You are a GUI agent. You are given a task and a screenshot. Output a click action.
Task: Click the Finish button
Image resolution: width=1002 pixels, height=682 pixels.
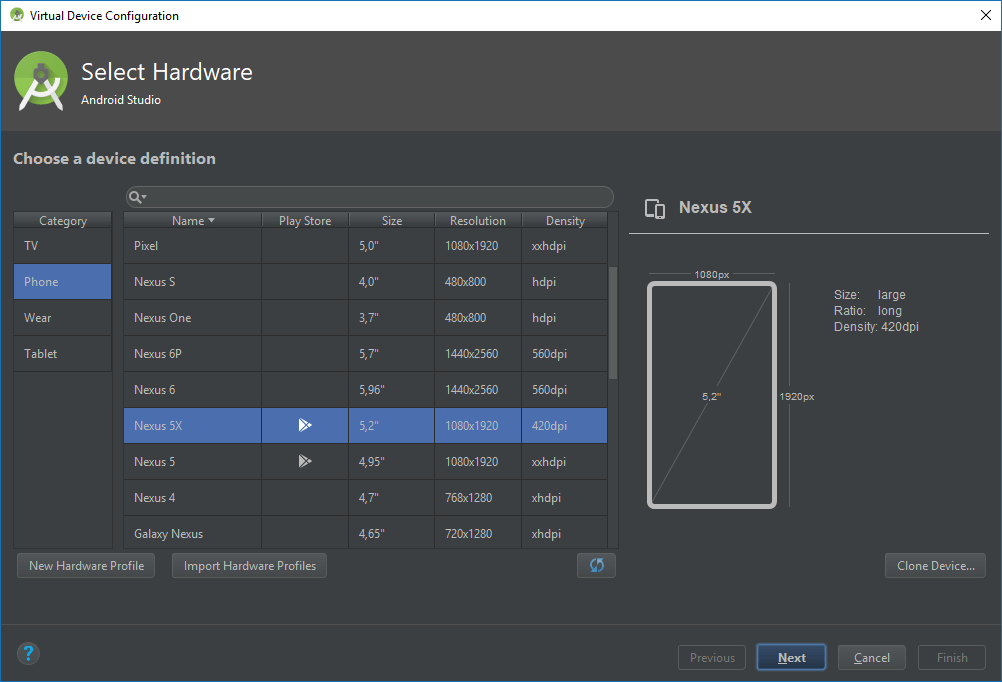click(x=952, y=658)
